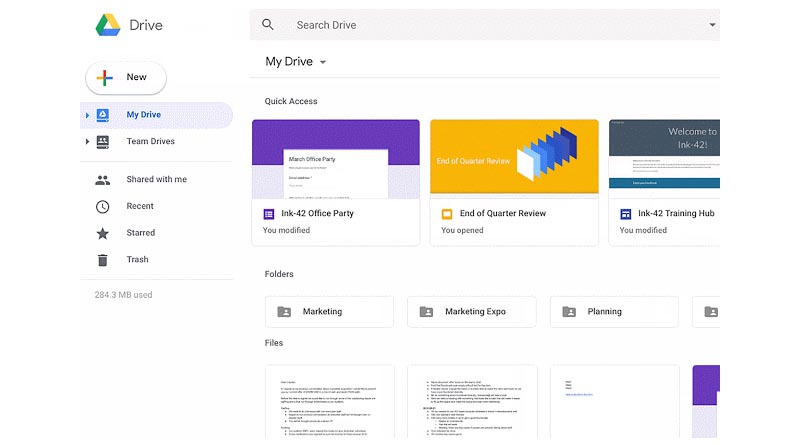Screen dimensions: 800x445
Task: Click the Team Drives sidebar icon
Action: (x=103, y=141)
